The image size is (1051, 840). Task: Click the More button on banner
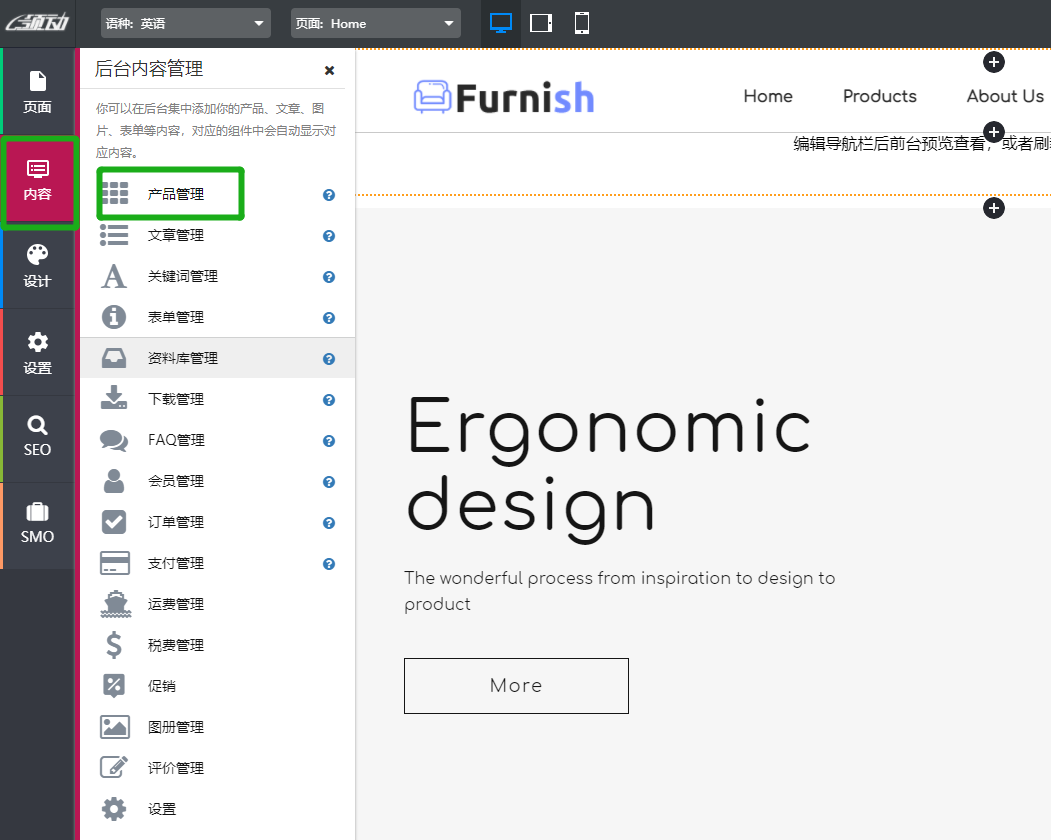(x=516, y=686)
